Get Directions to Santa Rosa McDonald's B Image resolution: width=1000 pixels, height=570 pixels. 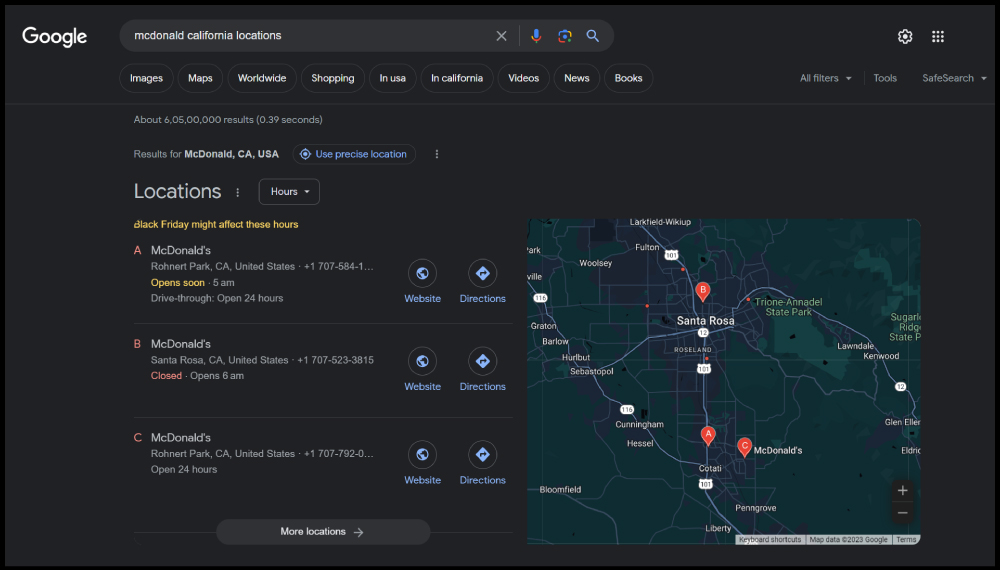[x=483, y=369]
